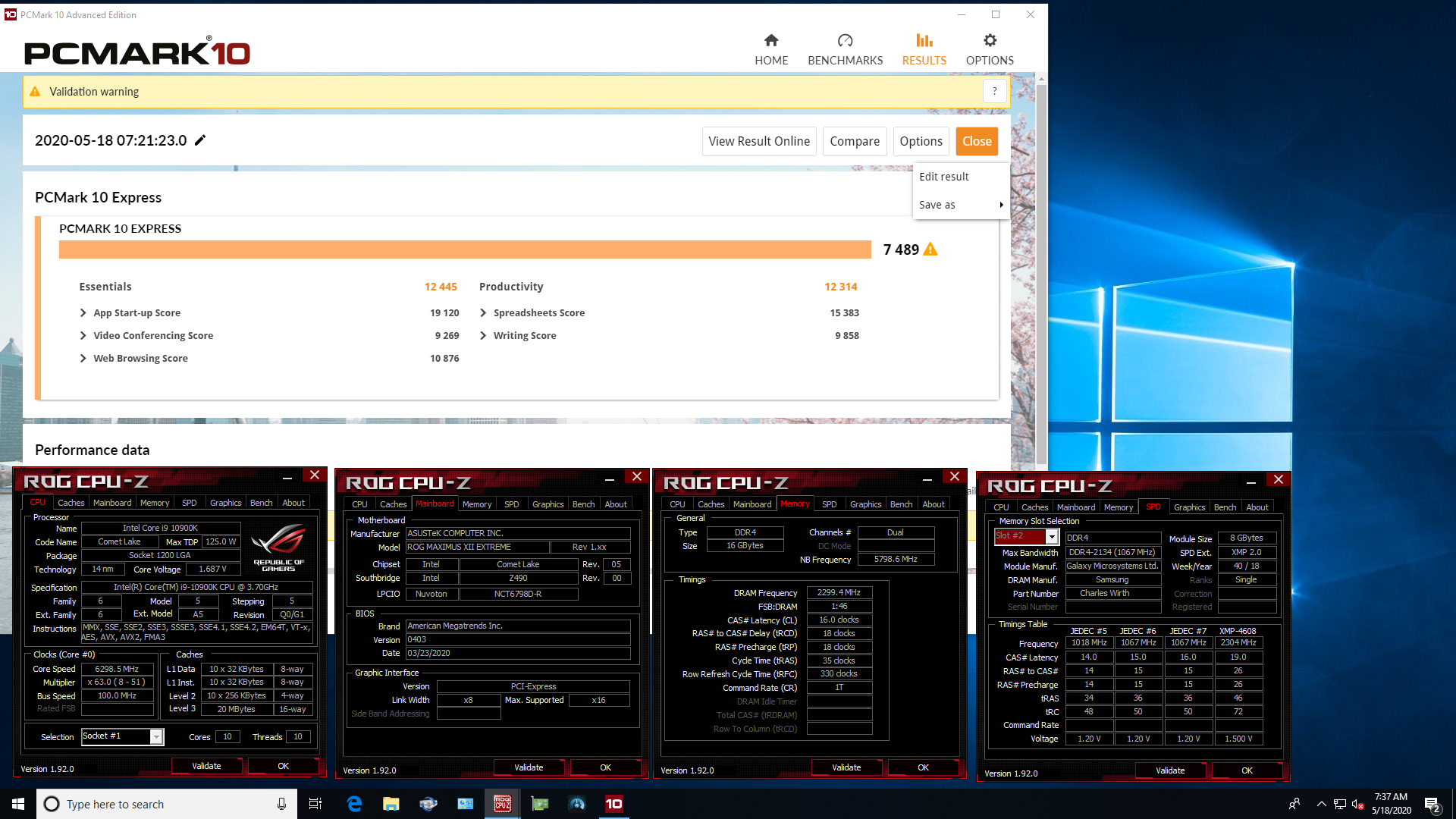Click the DRAM Frequency value 2299.4 MHz
1456x819 pixels.
click(839, 592)
